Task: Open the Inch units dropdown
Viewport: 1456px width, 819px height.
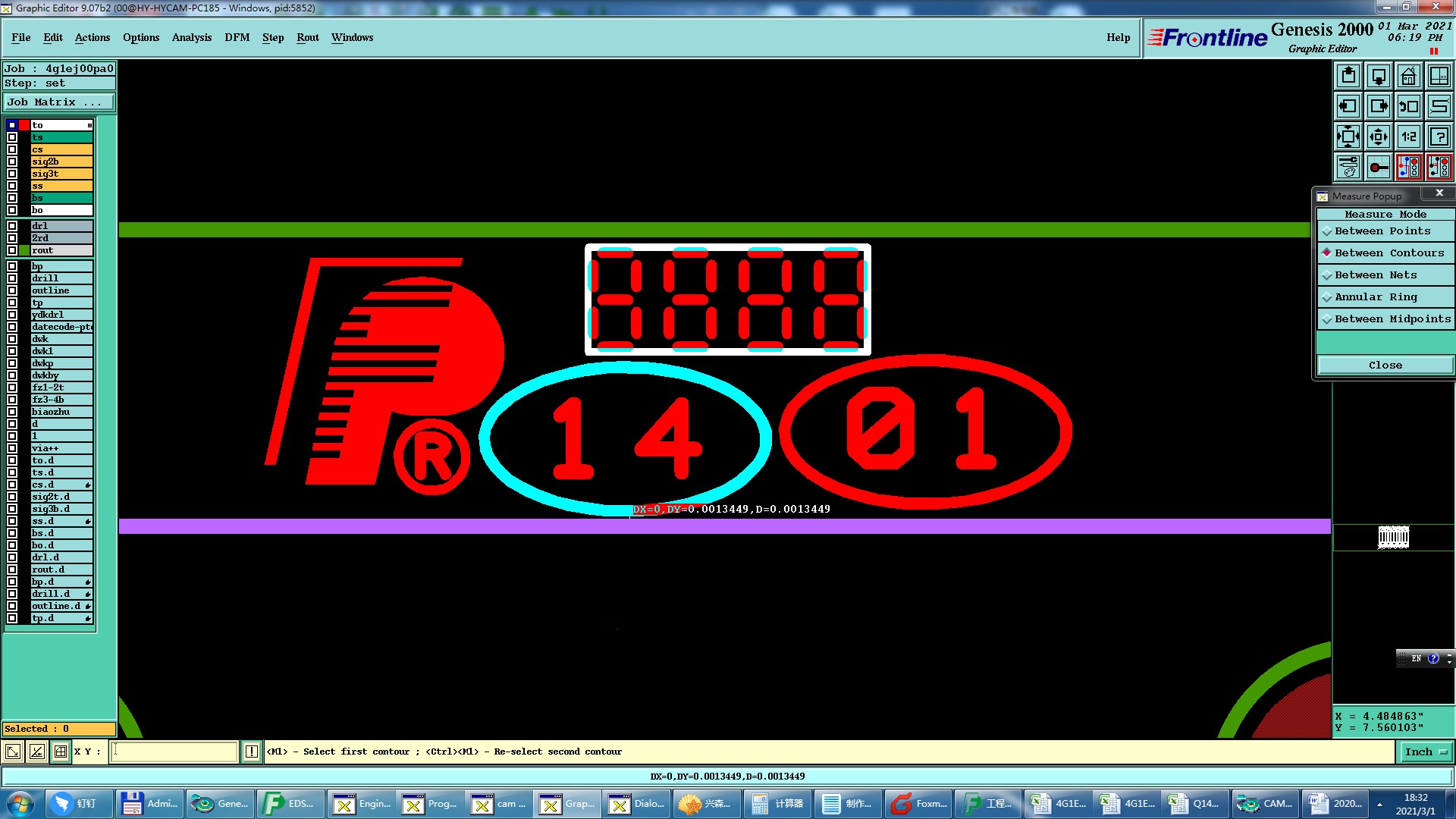Action: pos(1426,752)
